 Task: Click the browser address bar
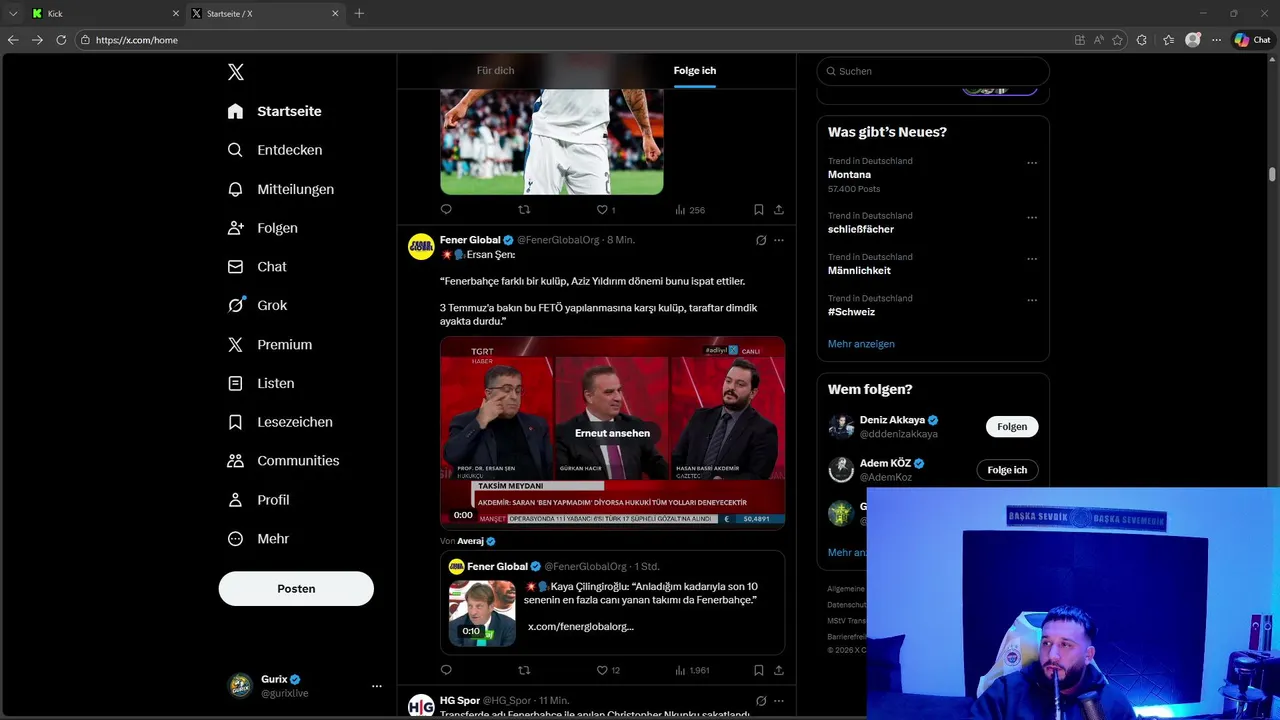(x=570, y=40)
